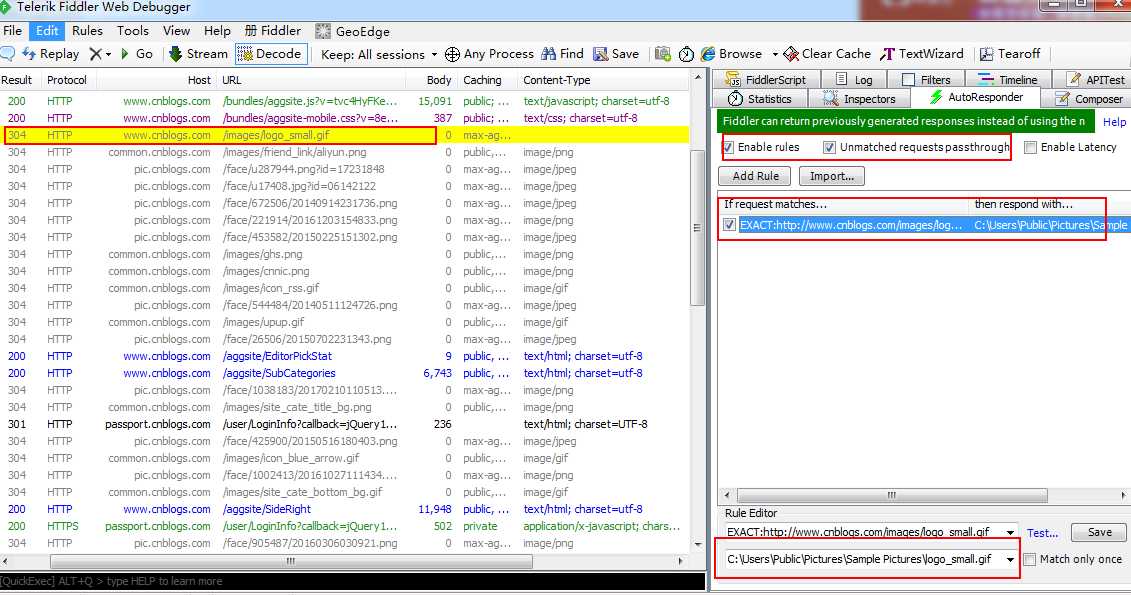This screenshot has height=595, width=1131.
Task: Switch to the Inspectors tab
Action: point(859,99)
